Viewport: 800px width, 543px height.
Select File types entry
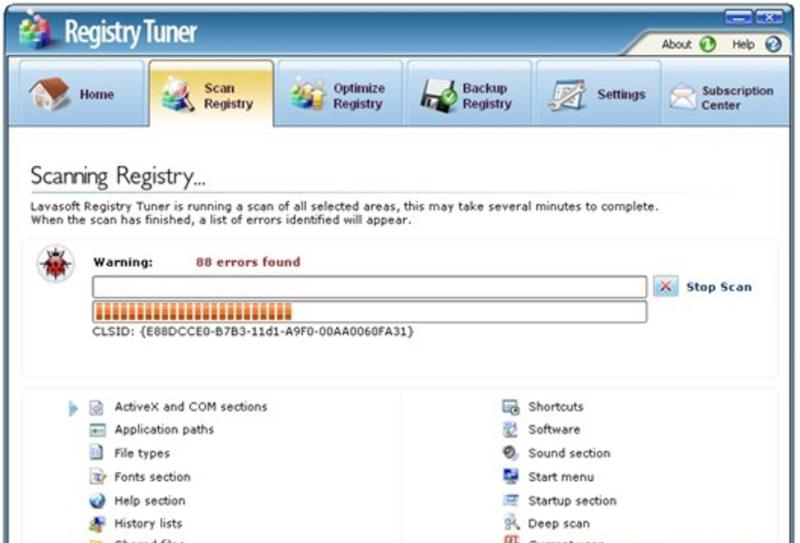point(142,453)
